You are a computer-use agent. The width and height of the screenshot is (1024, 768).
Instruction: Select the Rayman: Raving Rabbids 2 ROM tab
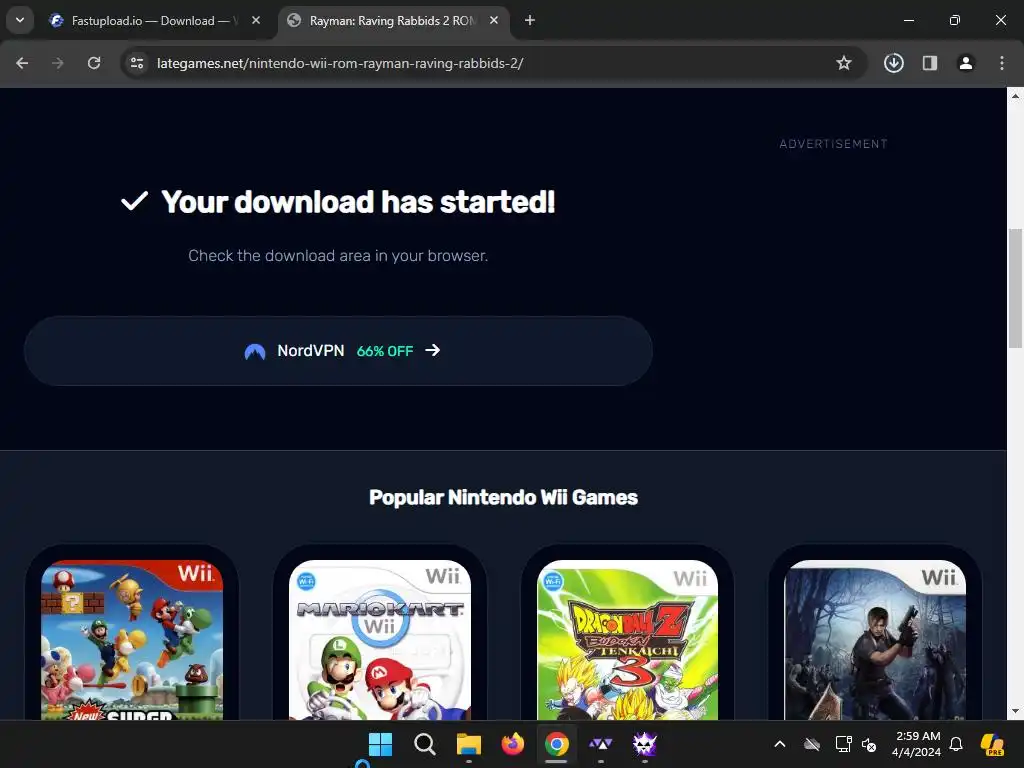[394, 21]
